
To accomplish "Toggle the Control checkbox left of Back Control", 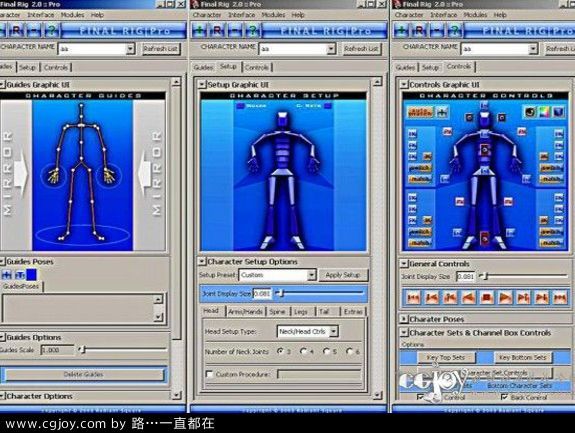I will 421,397.
